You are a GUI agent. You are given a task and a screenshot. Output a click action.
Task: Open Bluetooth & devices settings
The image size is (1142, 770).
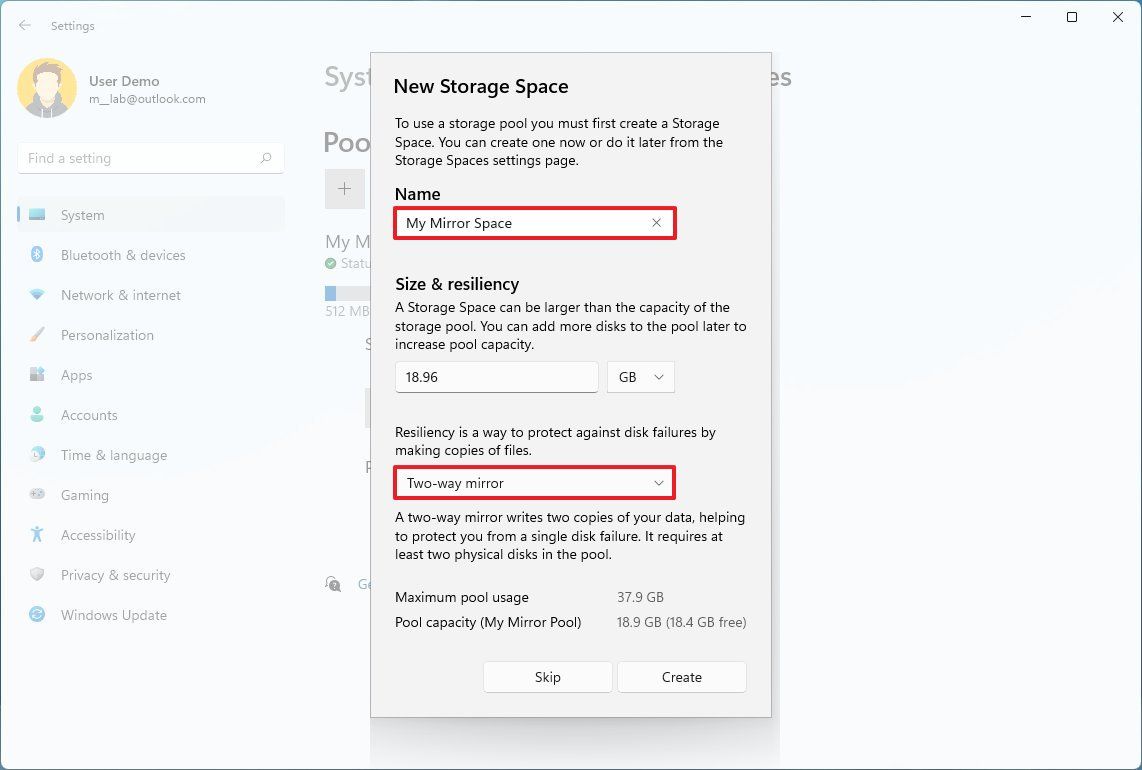[122, 255]
